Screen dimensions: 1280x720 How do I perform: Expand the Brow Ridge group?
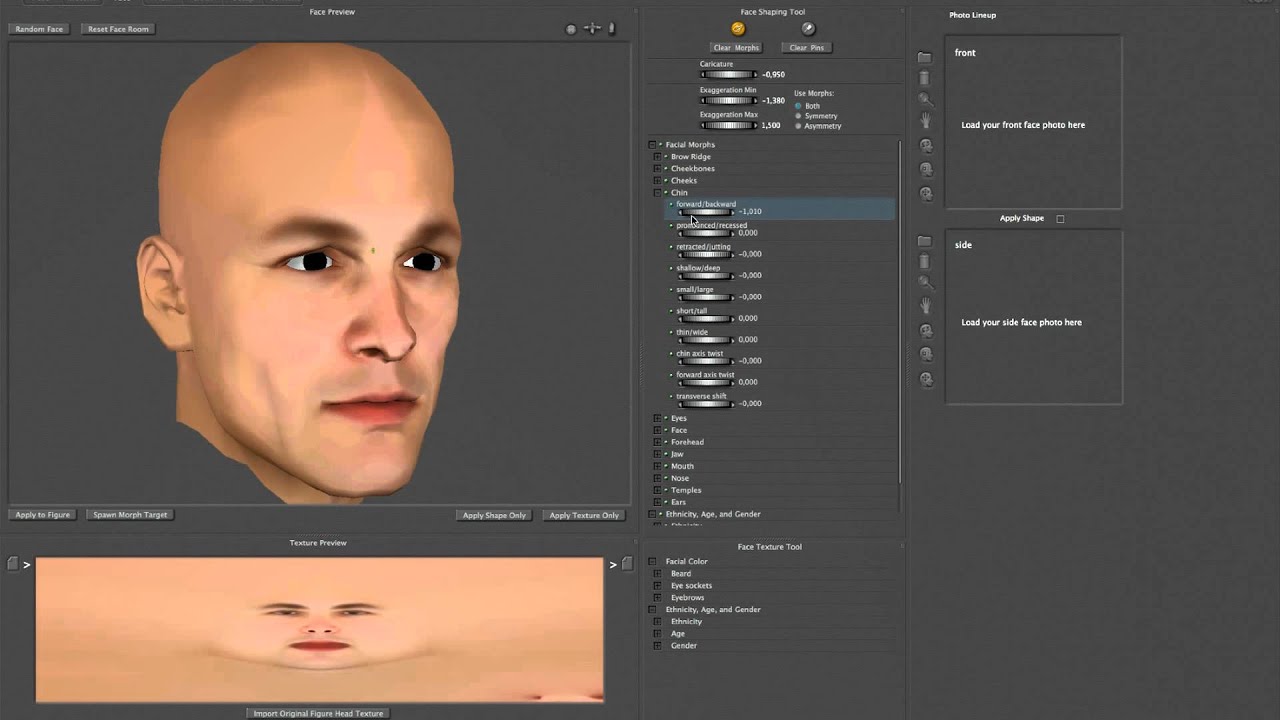pyautogui.click(x=657, y=157)
